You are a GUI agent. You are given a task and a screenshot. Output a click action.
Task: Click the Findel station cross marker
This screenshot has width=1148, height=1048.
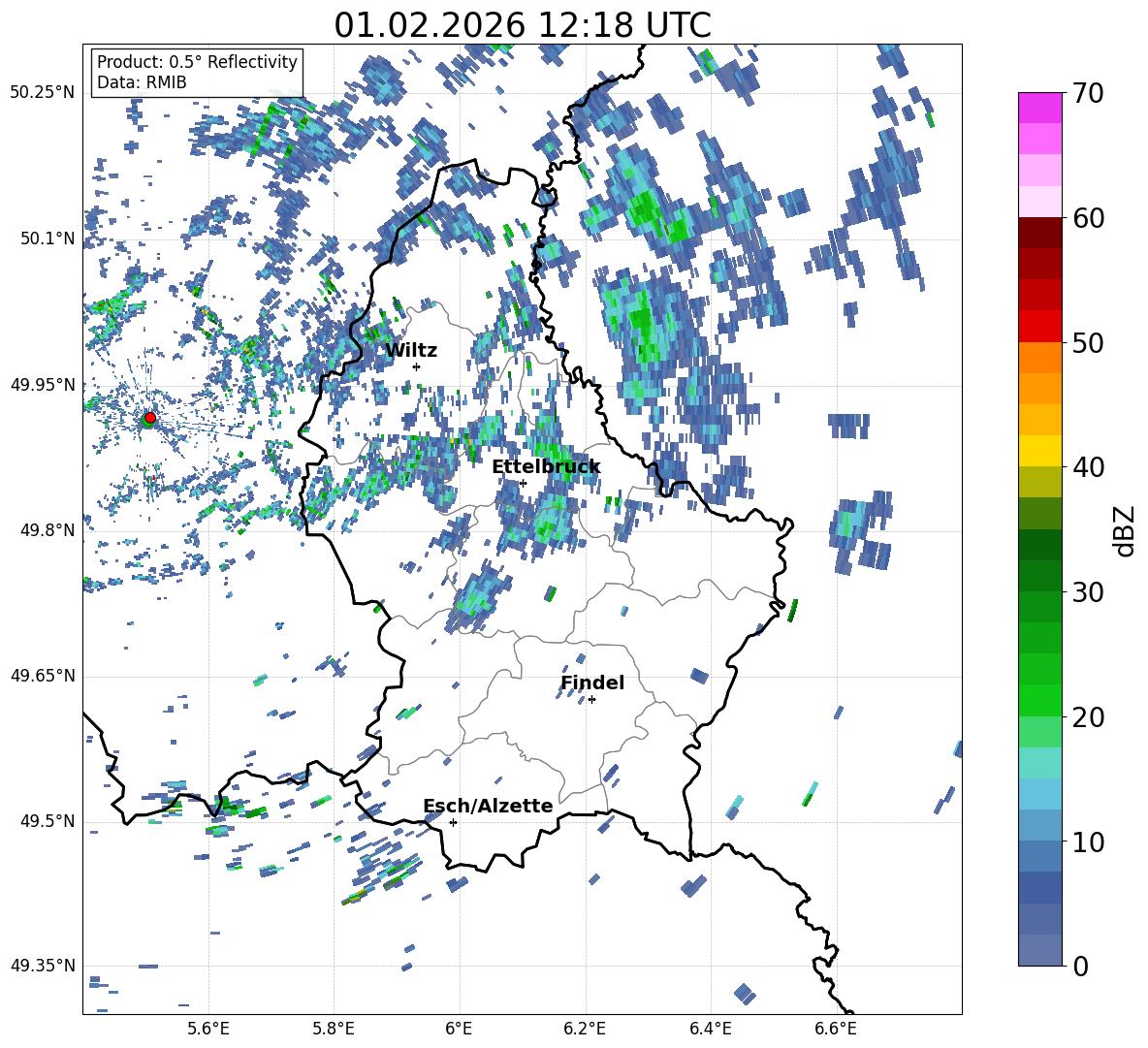click(591, 700)
